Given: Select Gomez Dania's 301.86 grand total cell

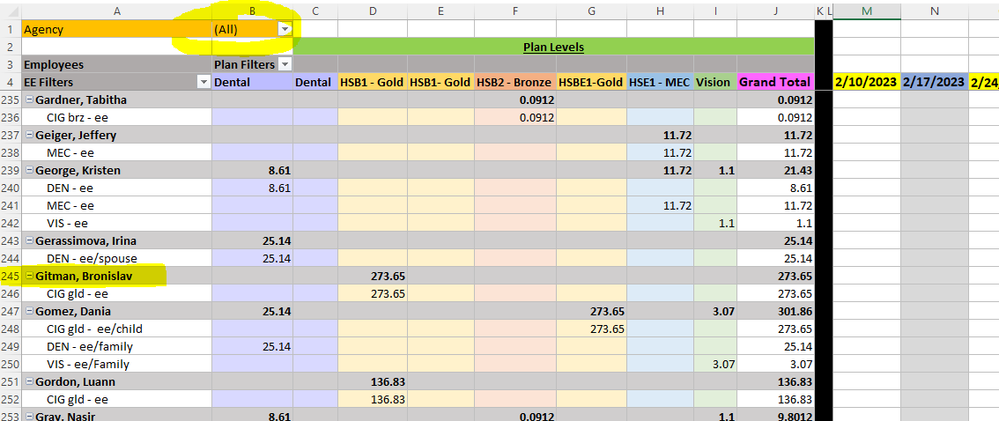Looking at the screenshot, I should (x=775, y=311).
